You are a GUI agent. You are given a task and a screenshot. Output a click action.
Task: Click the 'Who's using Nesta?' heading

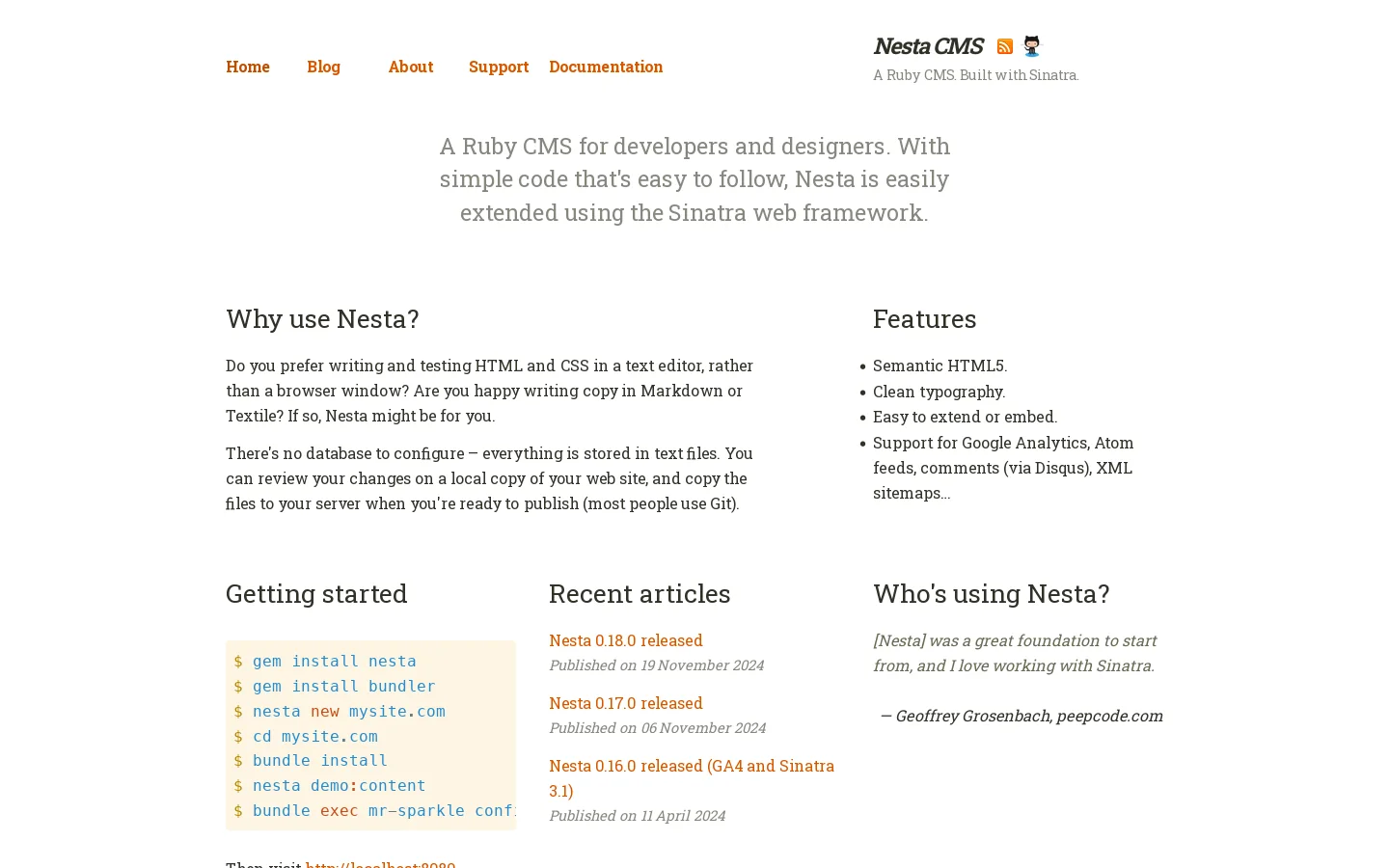(x=991, y=593)
